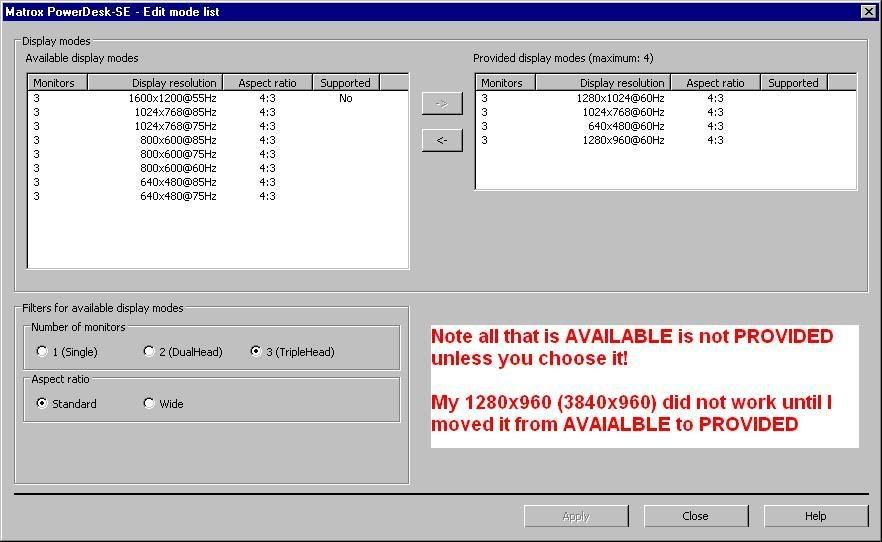Click Monitors header in provided modes list
This screenshot has width=882, height=542.
tap(506, 83)
